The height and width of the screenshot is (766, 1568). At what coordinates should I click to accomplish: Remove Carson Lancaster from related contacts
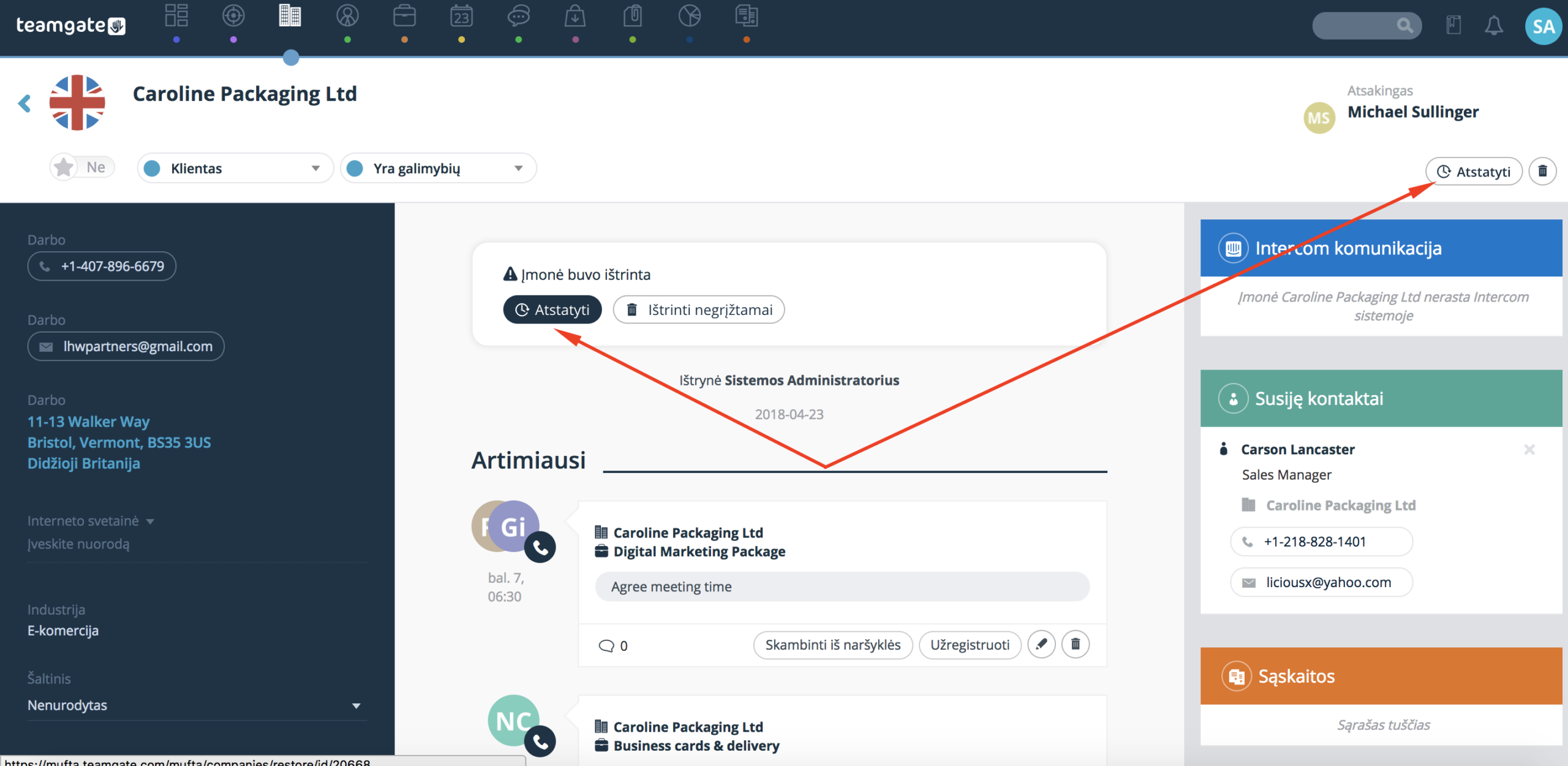(x=1529, y=450)
